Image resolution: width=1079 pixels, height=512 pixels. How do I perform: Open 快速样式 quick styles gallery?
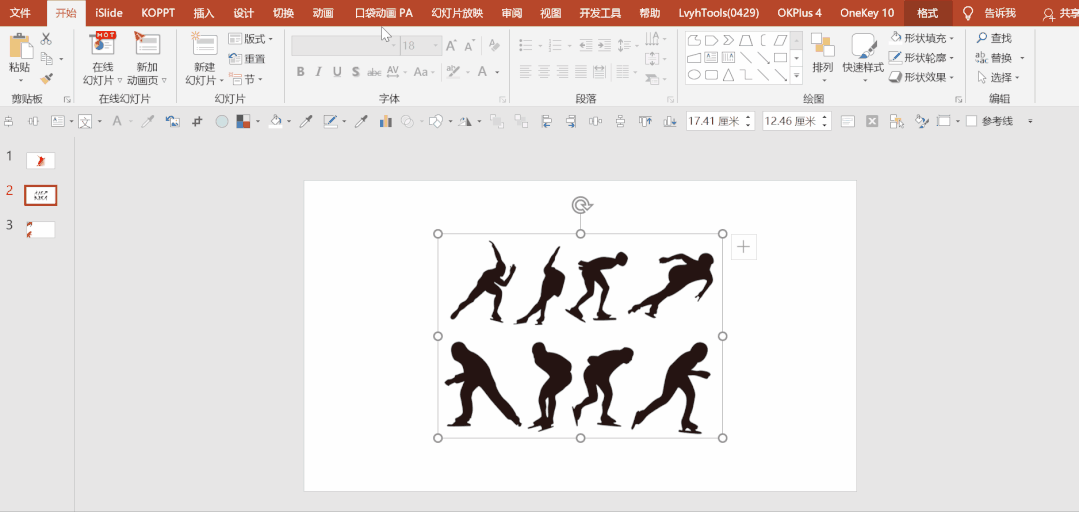coord(863,56)
